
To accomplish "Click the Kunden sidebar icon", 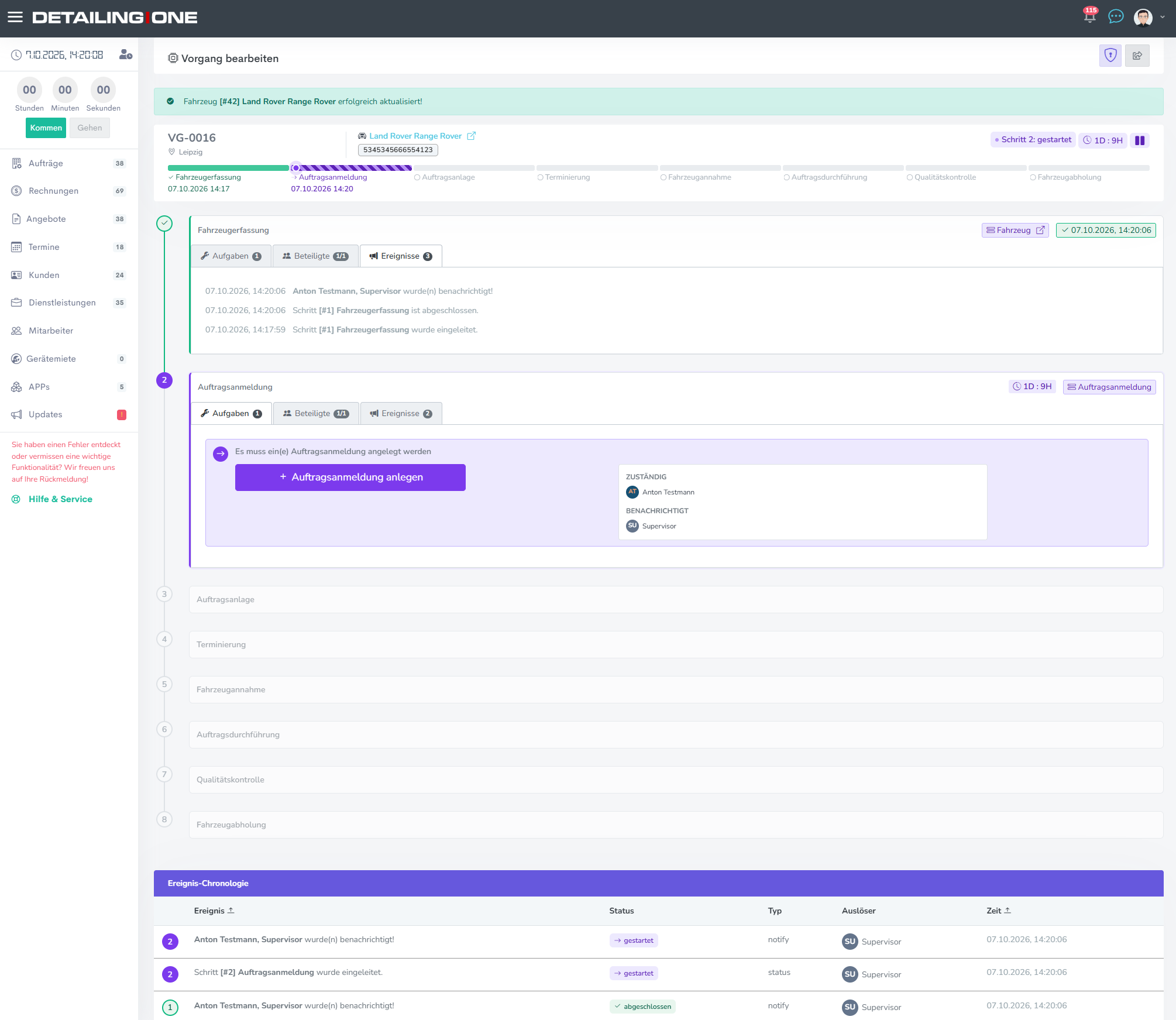I will (16, 275).
